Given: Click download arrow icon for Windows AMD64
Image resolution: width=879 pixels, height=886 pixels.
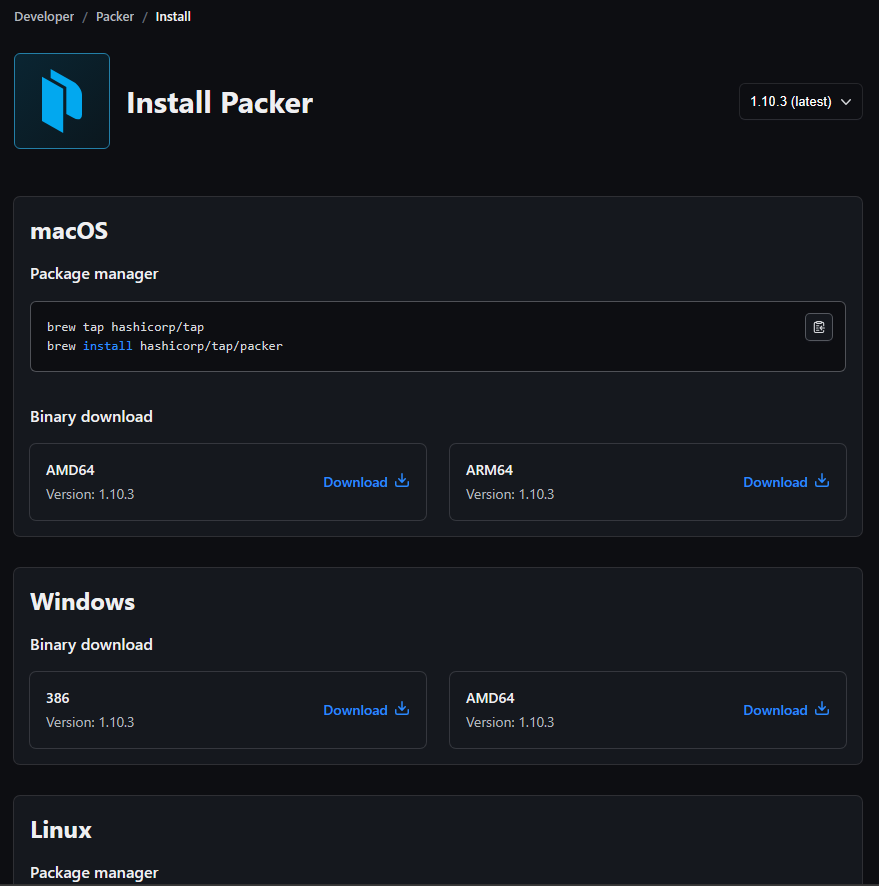Looking at the screenshot, I should tap(822, 709).
